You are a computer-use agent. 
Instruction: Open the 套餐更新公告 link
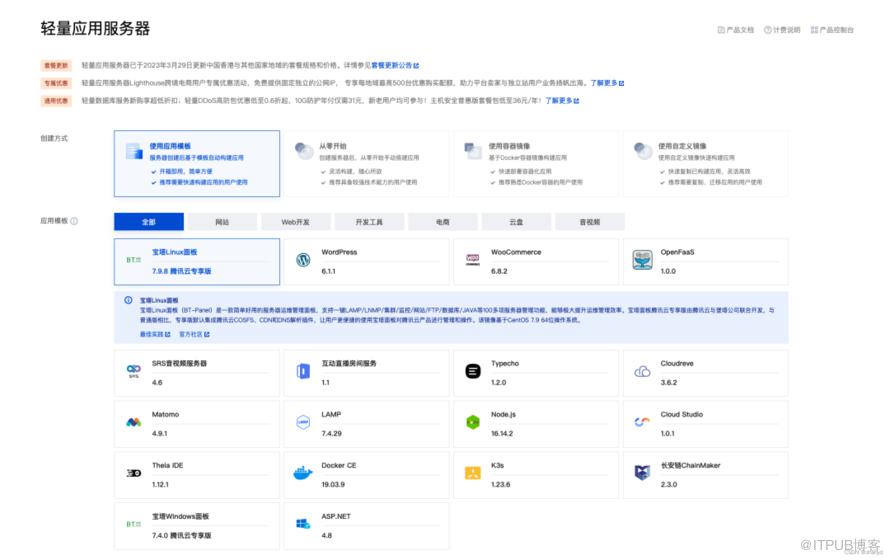[394, 65]
